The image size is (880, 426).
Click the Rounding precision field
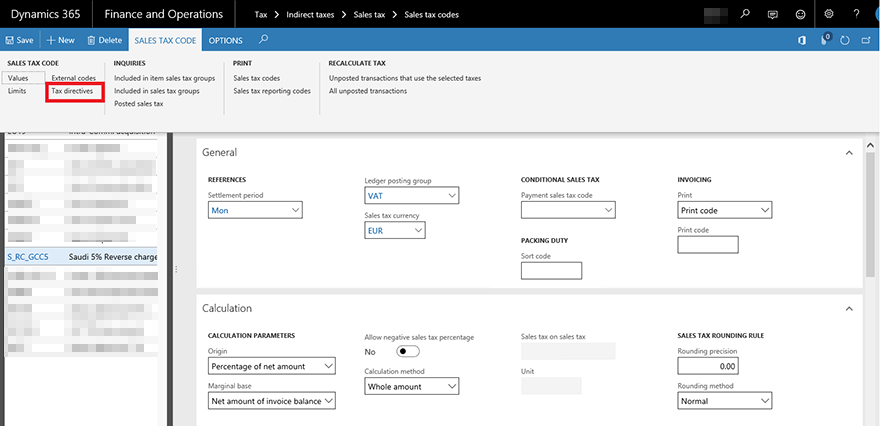(x=708, y=366)
